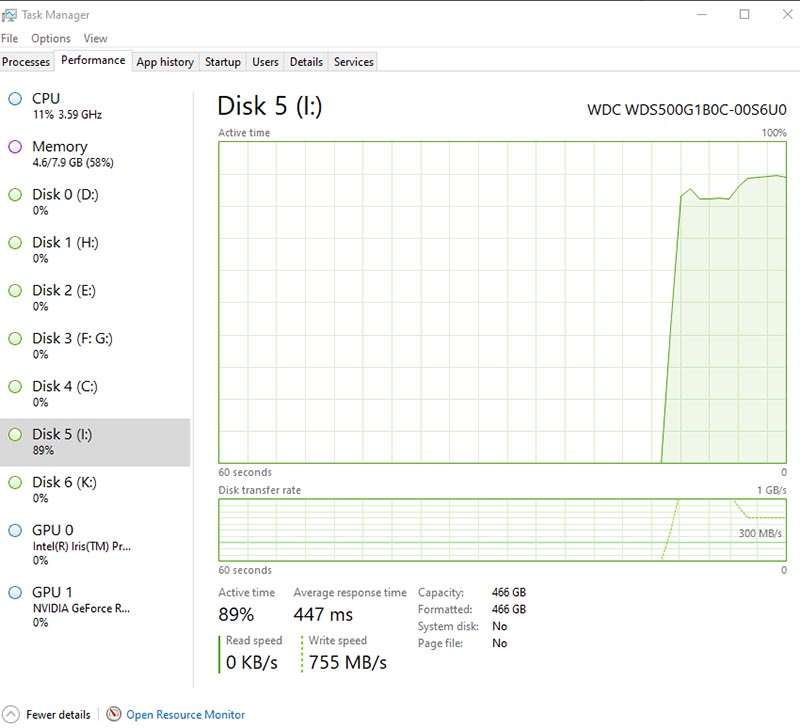Collapse view with Fewer details arrow icon
800x728 pixels.
pyautogui.click(x=11, y=714)
